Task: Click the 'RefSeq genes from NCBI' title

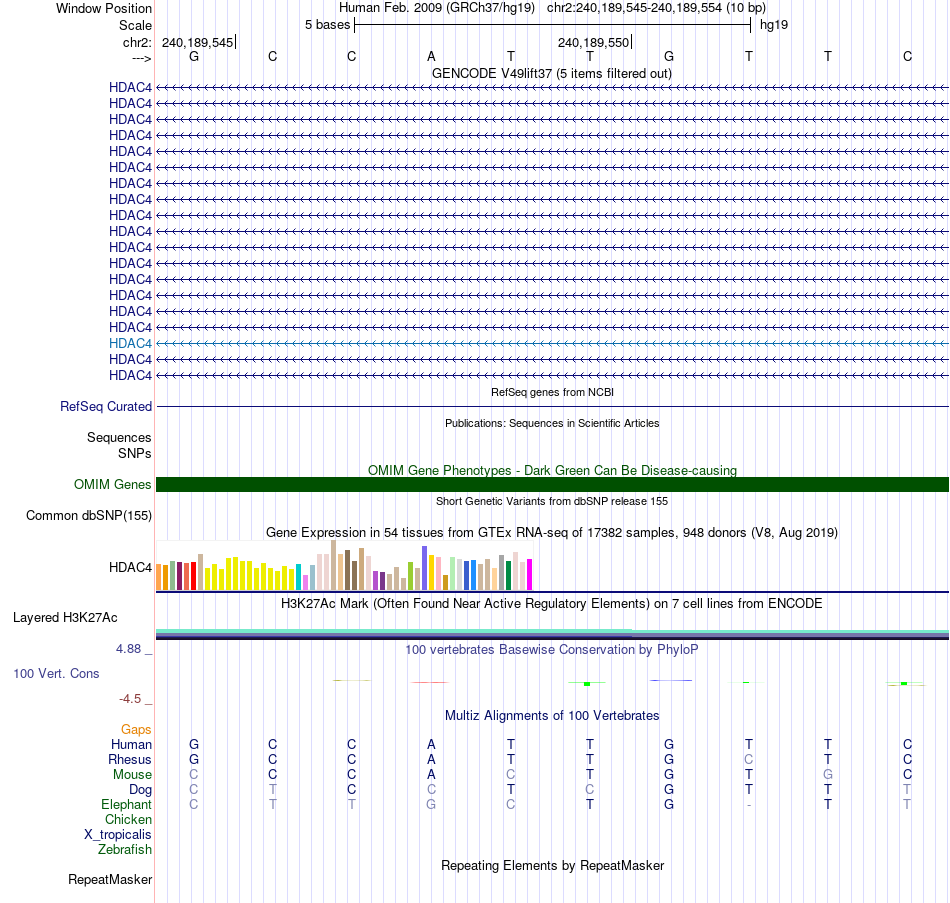Action: 552,392
